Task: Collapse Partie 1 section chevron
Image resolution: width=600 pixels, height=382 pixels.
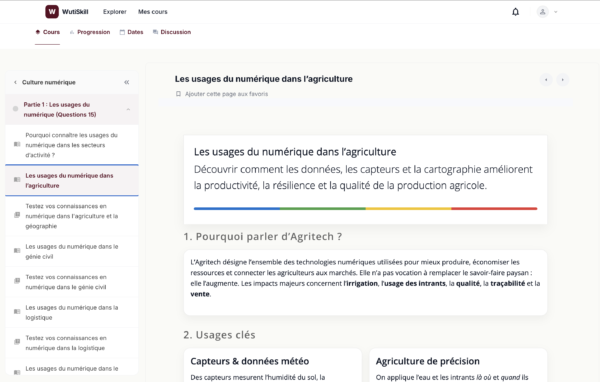Action: (128, 109)
